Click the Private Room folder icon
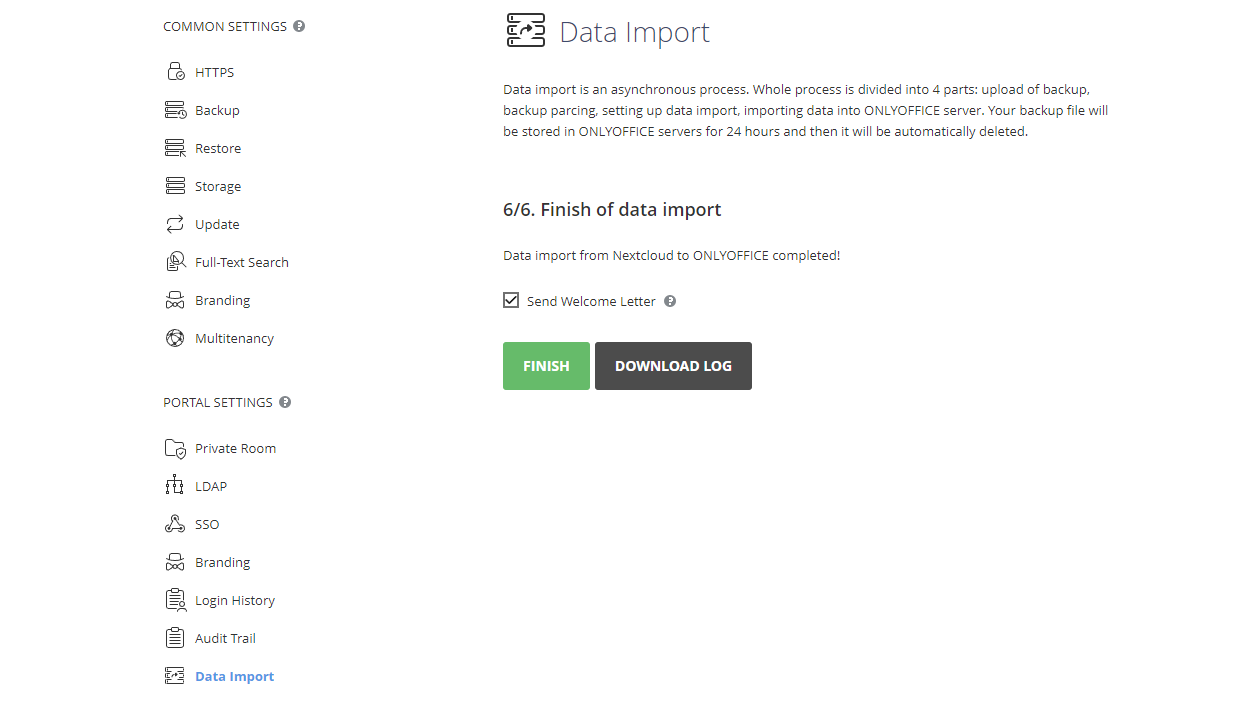Viewport: 1240px width, 708px height. [175, 447]
